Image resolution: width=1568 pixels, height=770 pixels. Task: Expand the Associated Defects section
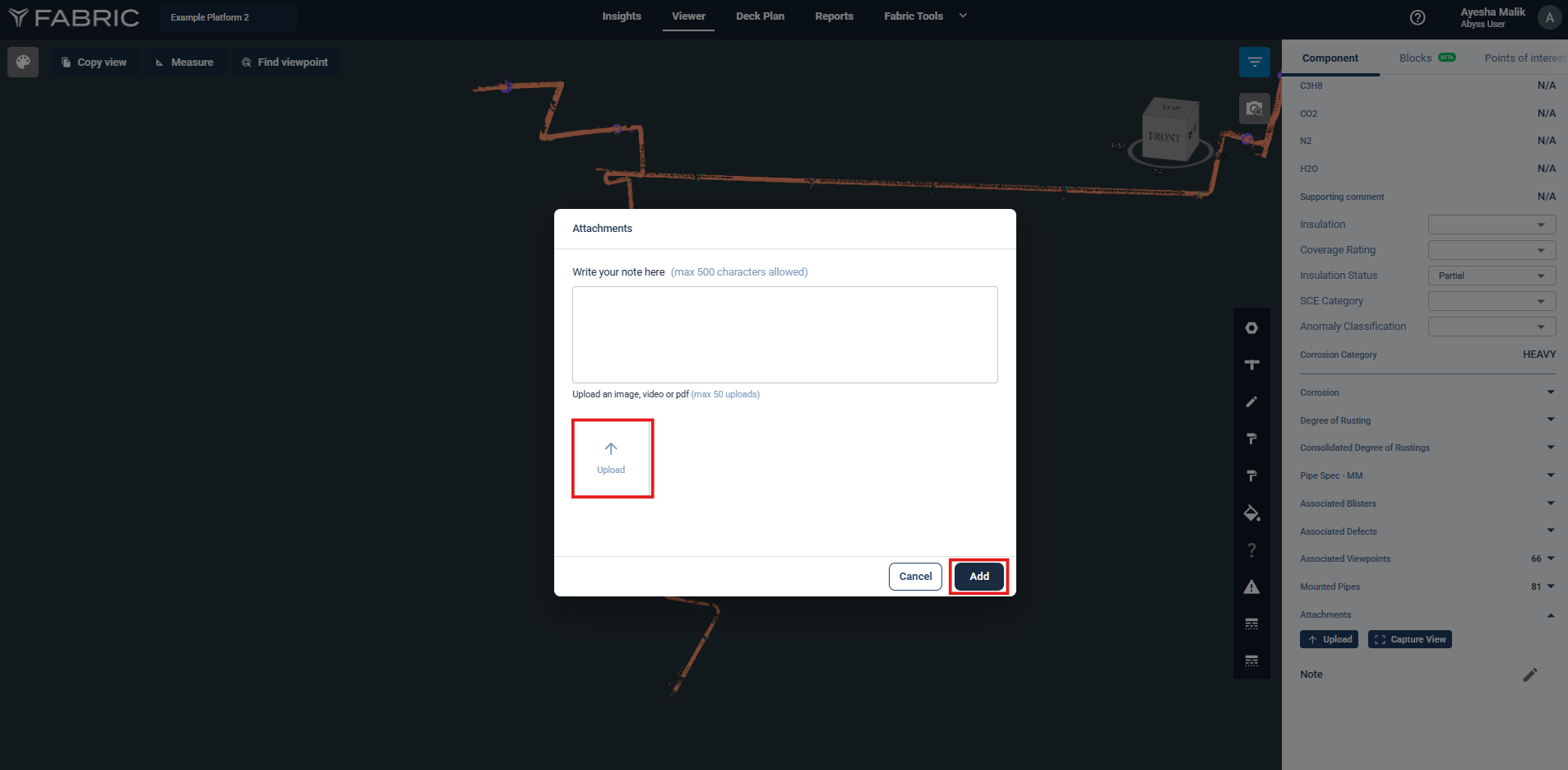1550,531
